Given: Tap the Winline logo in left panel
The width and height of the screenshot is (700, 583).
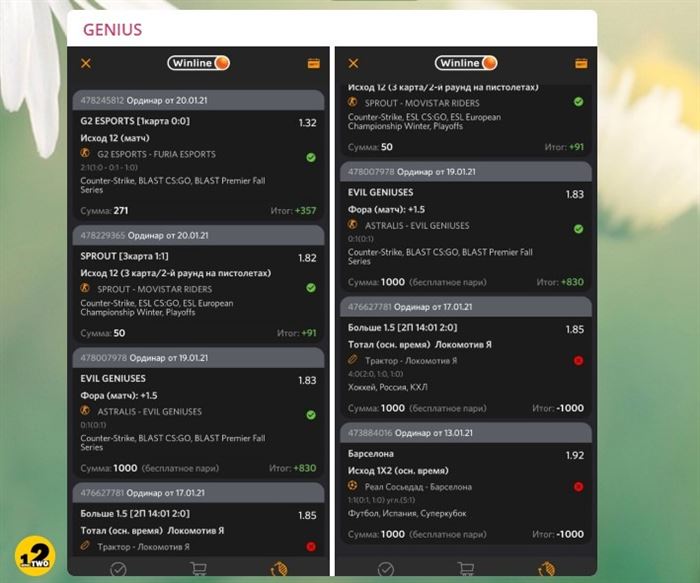Looking at the screenshot, I should click(199, 63).
